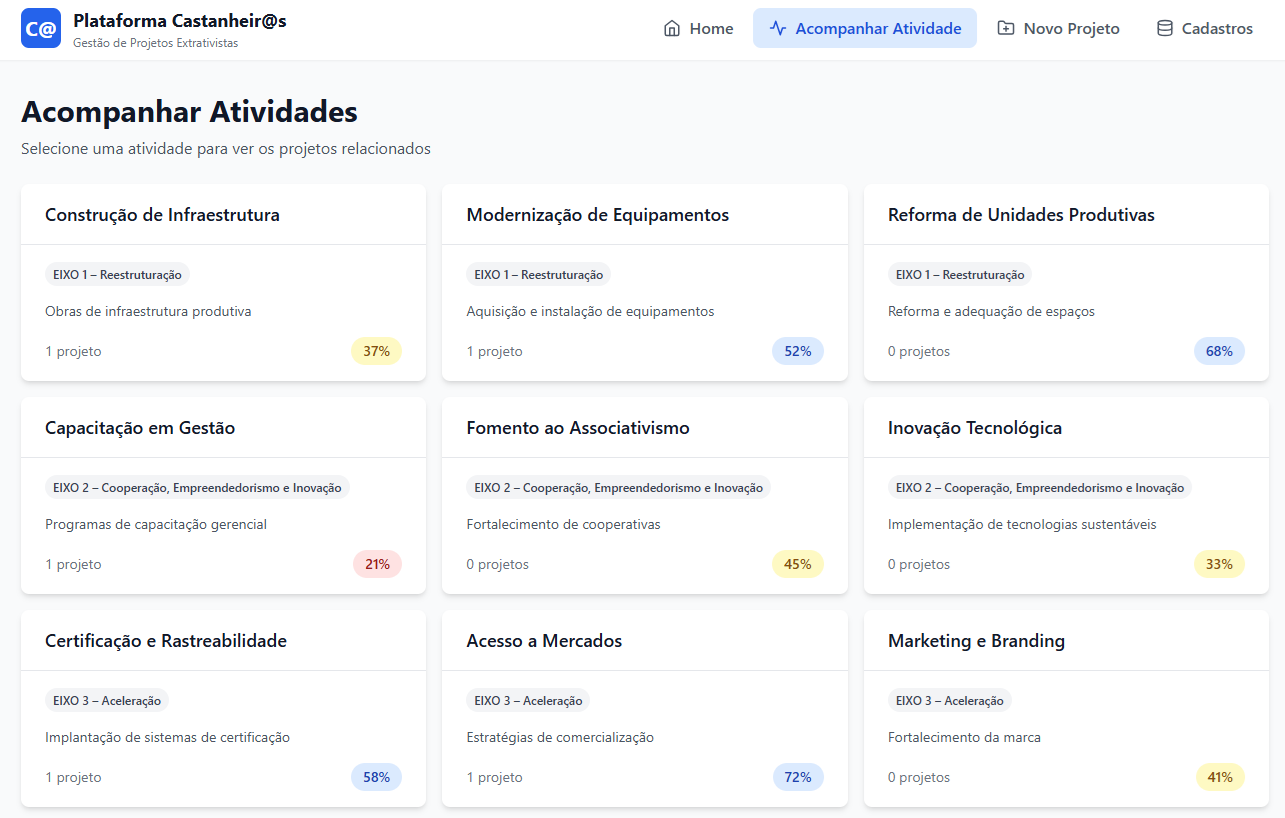Open Reforma de Unidades Produtivas activity

pos(1066,282)
